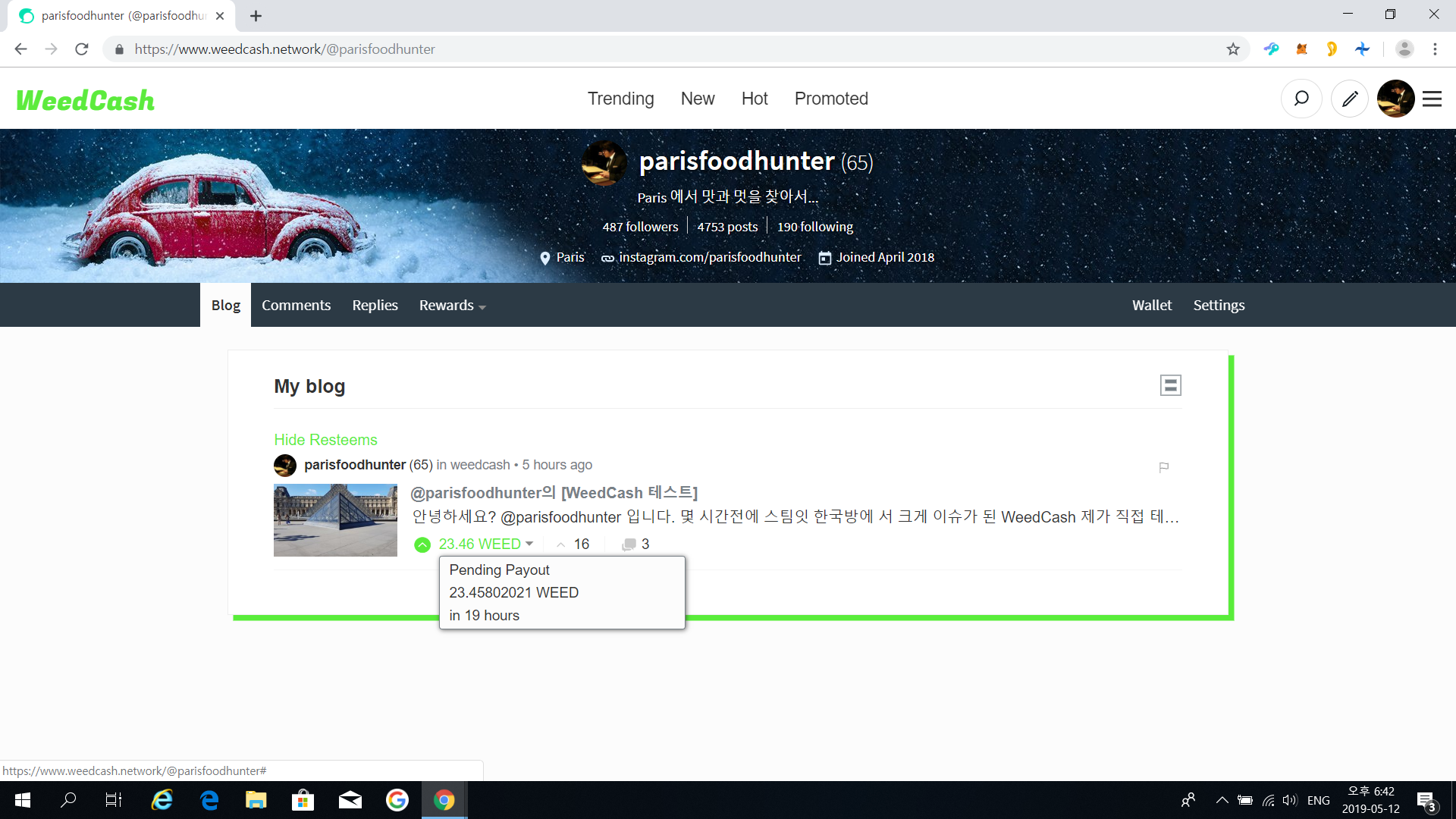Open 190 following list

pos(815,227)
